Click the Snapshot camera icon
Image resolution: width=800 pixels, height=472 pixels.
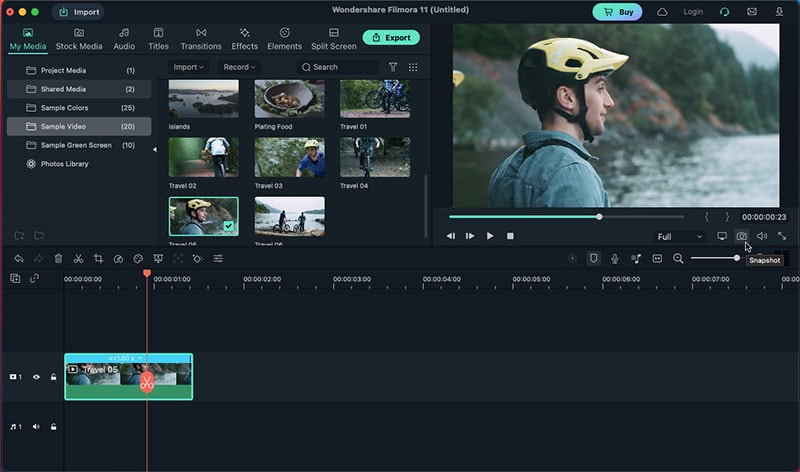[742, 236]
